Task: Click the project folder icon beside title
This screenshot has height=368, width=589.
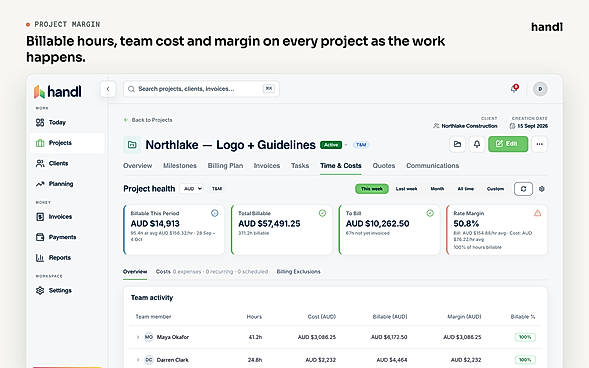Action: (132, 145)
